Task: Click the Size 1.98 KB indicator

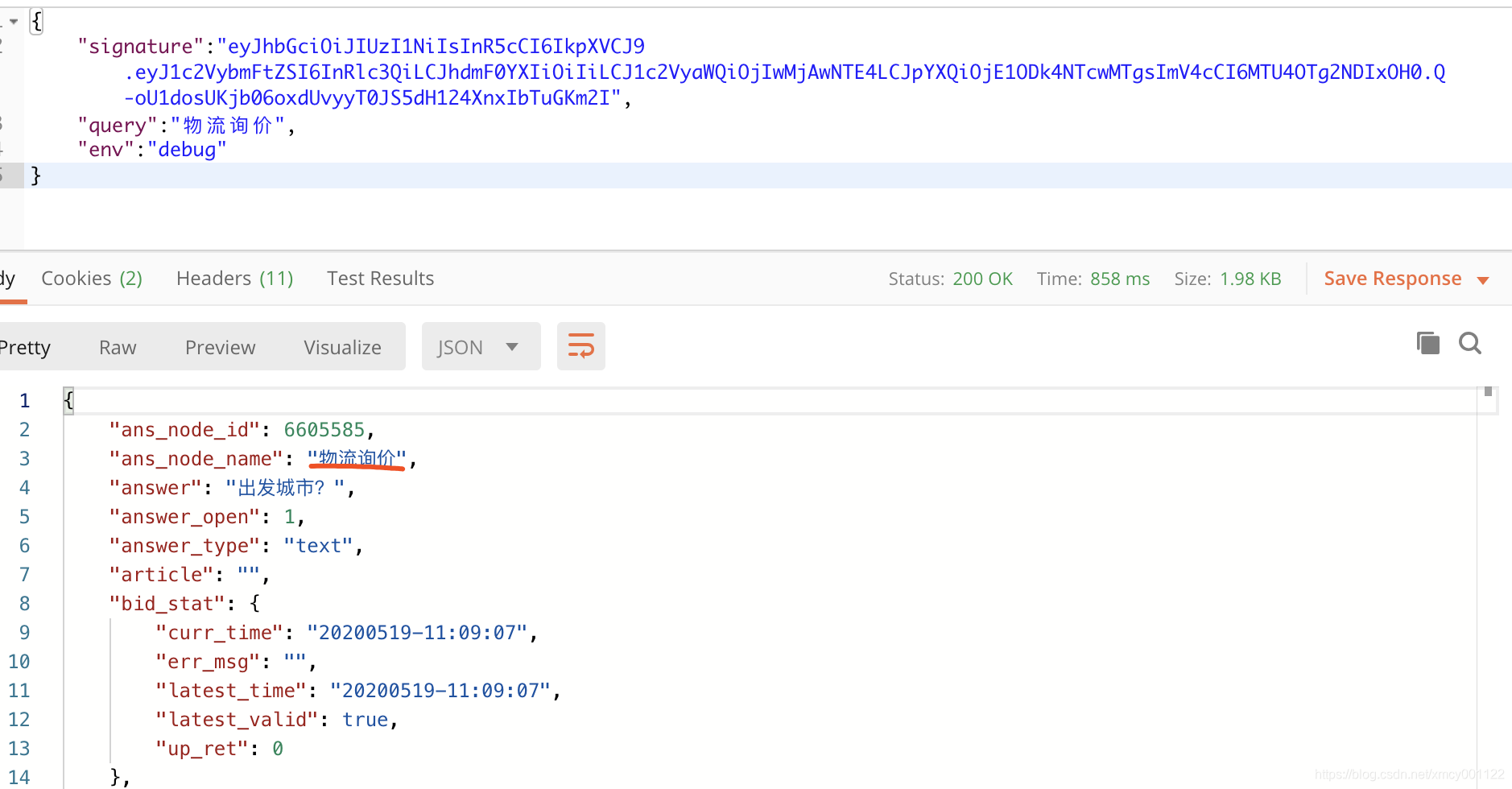Action: 1227,279
